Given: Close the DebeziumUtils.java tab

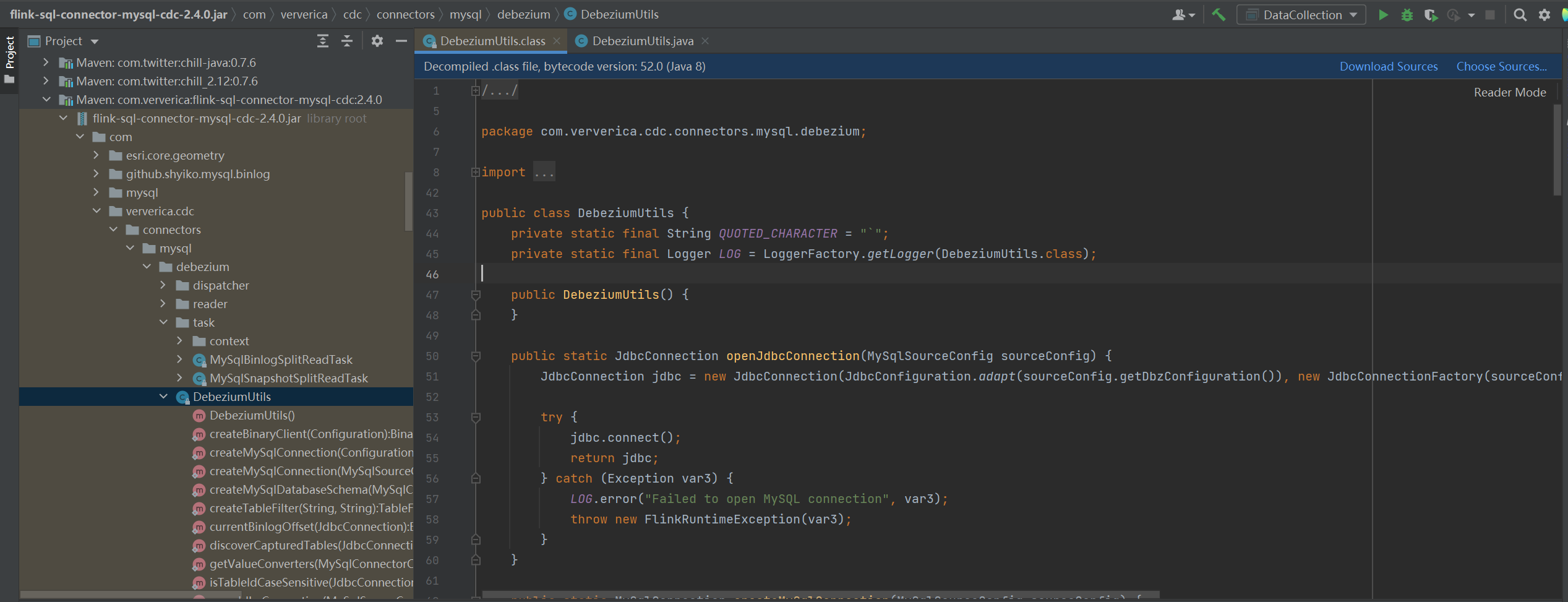Looking at the screenshot, I should [x=705, y=41].
